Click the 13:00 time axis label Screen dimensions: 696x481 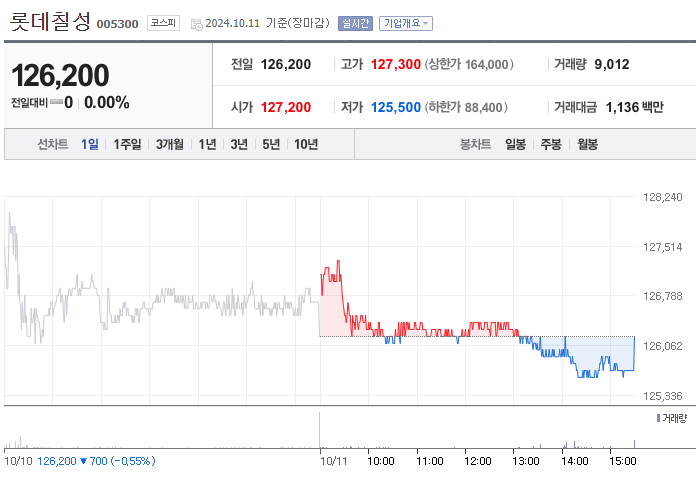pos(526,461)
